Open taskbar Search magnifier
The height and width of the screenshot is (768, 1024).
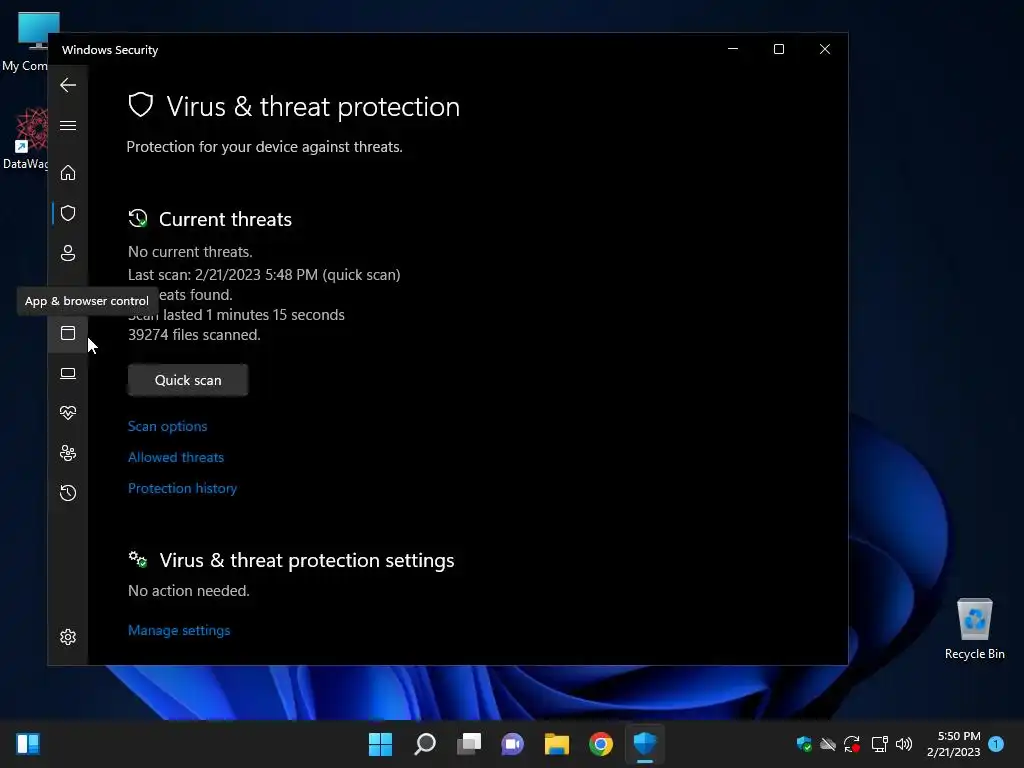click(424, 744)
